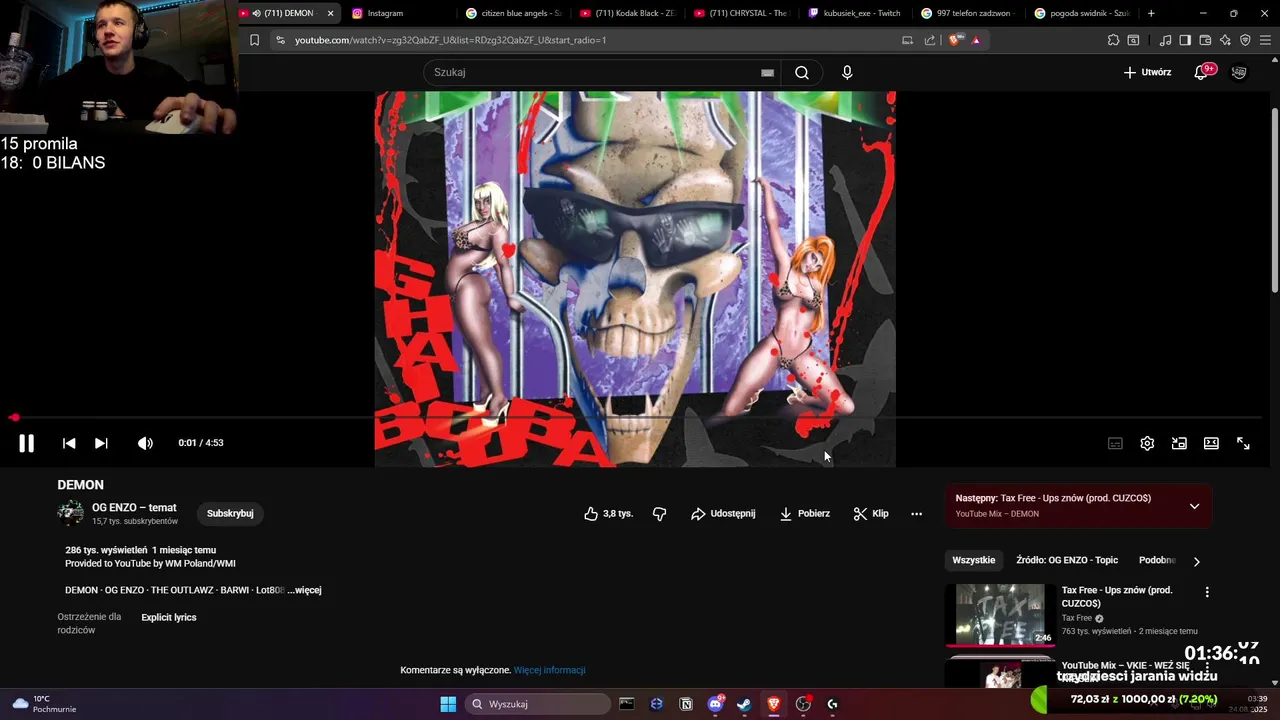Like the video with thumbs up
Viewport: 1280px width, 720px height.
(608, 513)
